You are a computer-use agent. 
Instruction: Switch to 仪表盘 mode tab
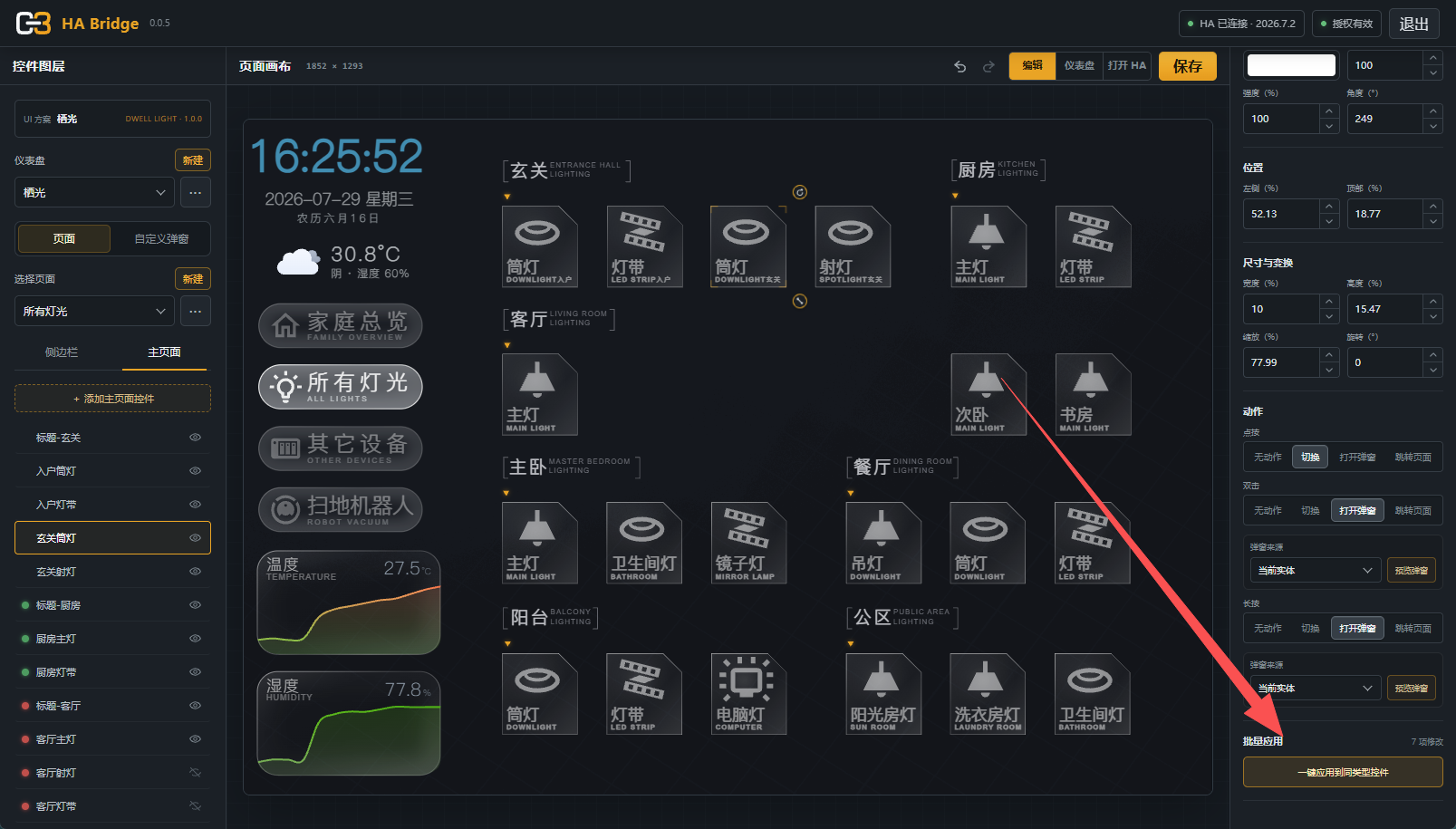pos(1079,65)
